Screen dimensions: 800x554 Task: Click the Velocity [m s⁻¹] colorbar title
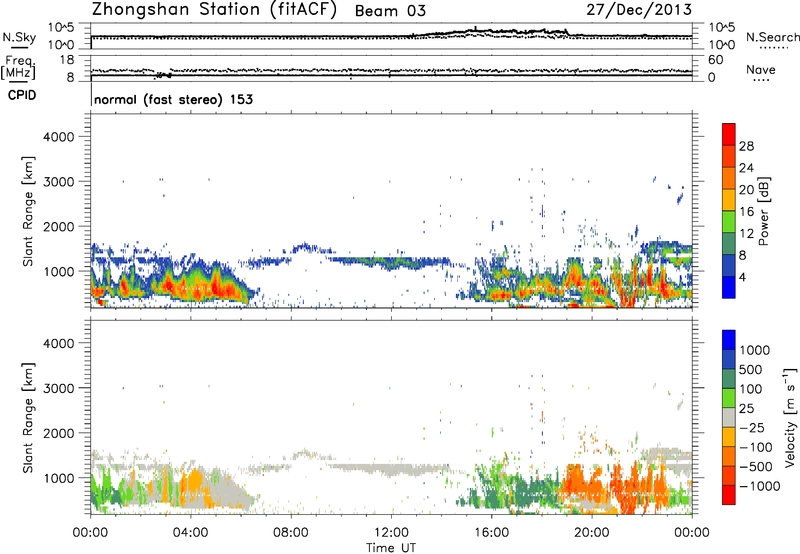790,417
